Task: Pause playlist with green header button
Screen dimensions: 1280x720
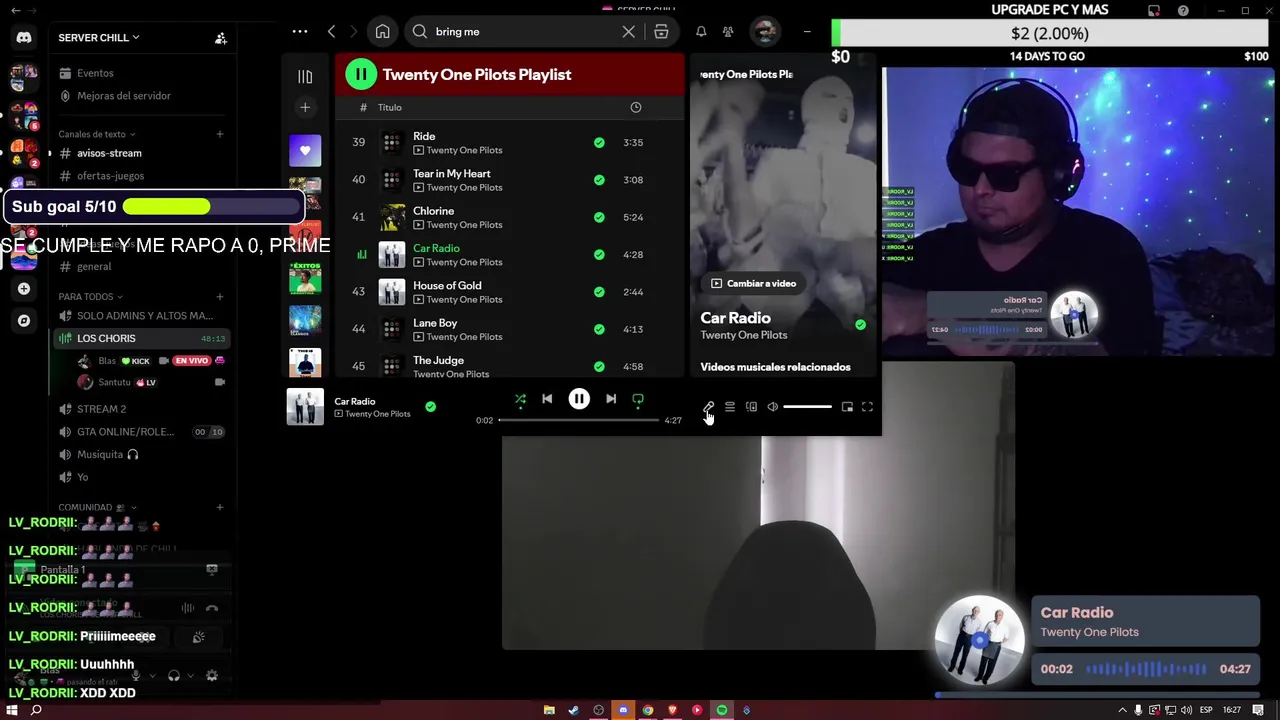Action: (x=360, y=74)
